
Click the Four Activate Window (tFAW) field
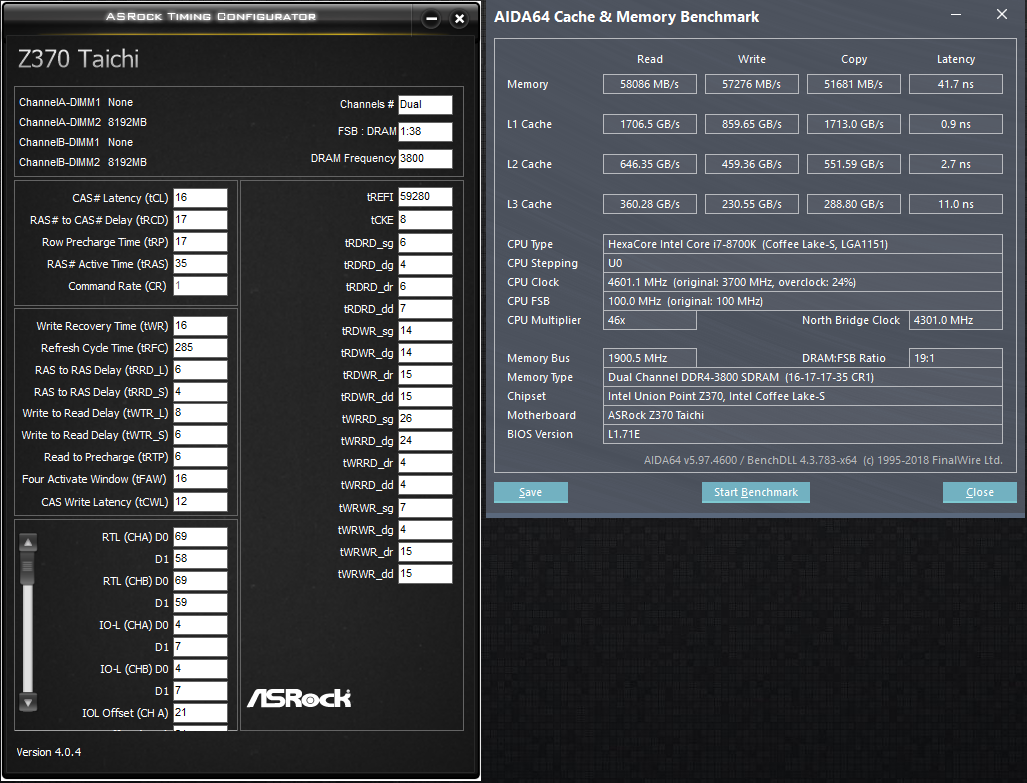coord(200,479)
